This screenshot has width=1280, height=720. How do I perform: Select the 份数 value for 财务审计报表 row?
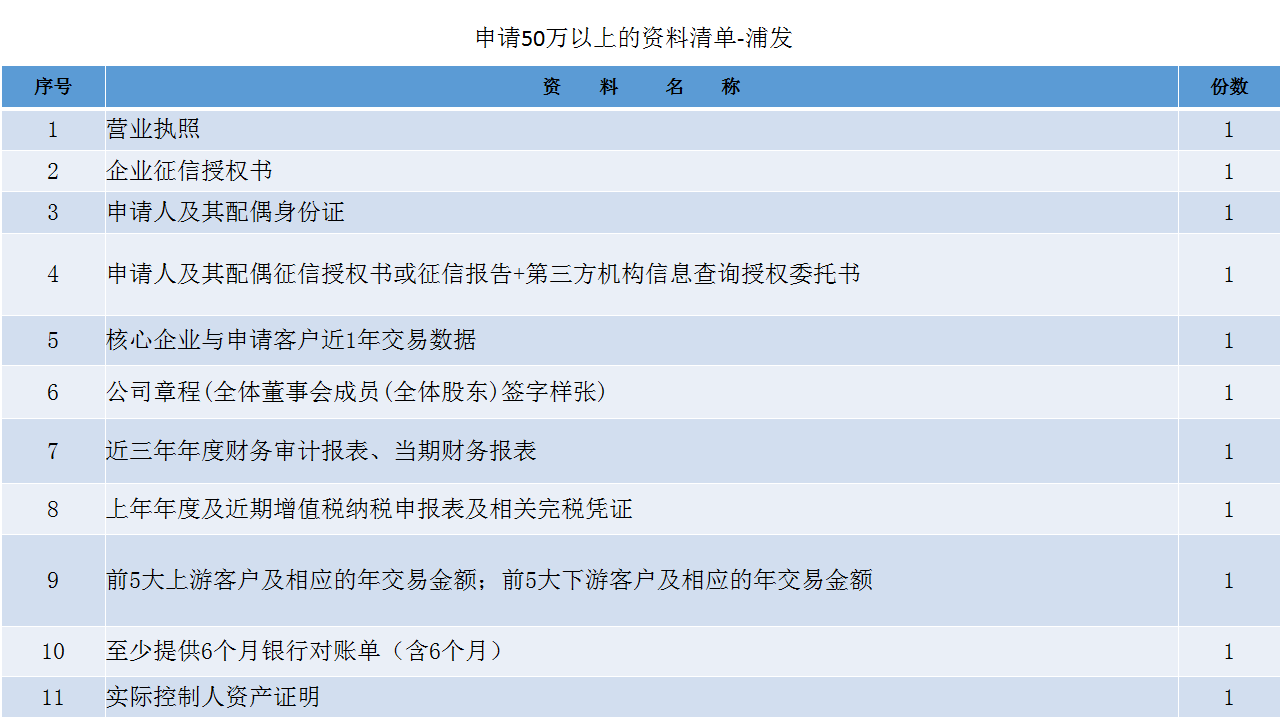tap(1229, 451)
